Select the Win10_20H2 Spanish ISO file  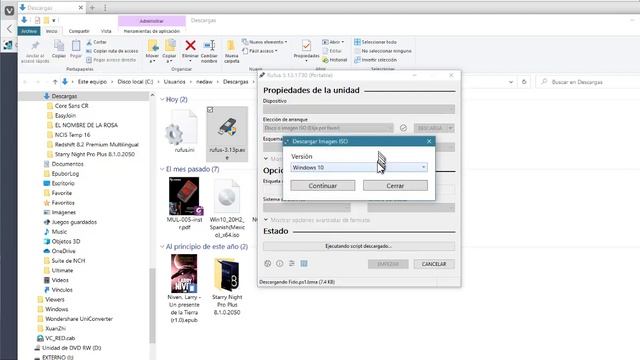point(227,208)
